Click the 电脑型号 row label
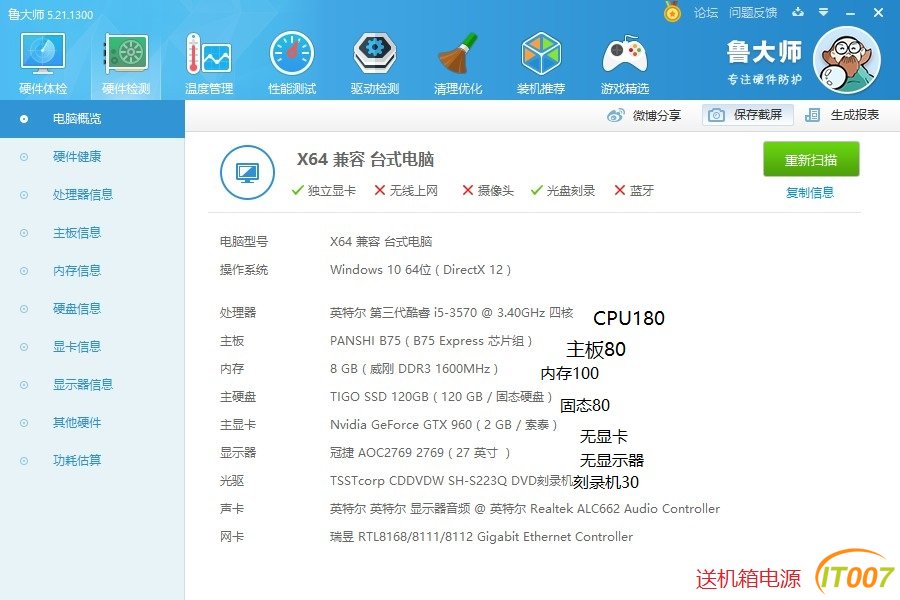Image resolution: width=900 pixels, height=600 pixels. pos(244,242)
